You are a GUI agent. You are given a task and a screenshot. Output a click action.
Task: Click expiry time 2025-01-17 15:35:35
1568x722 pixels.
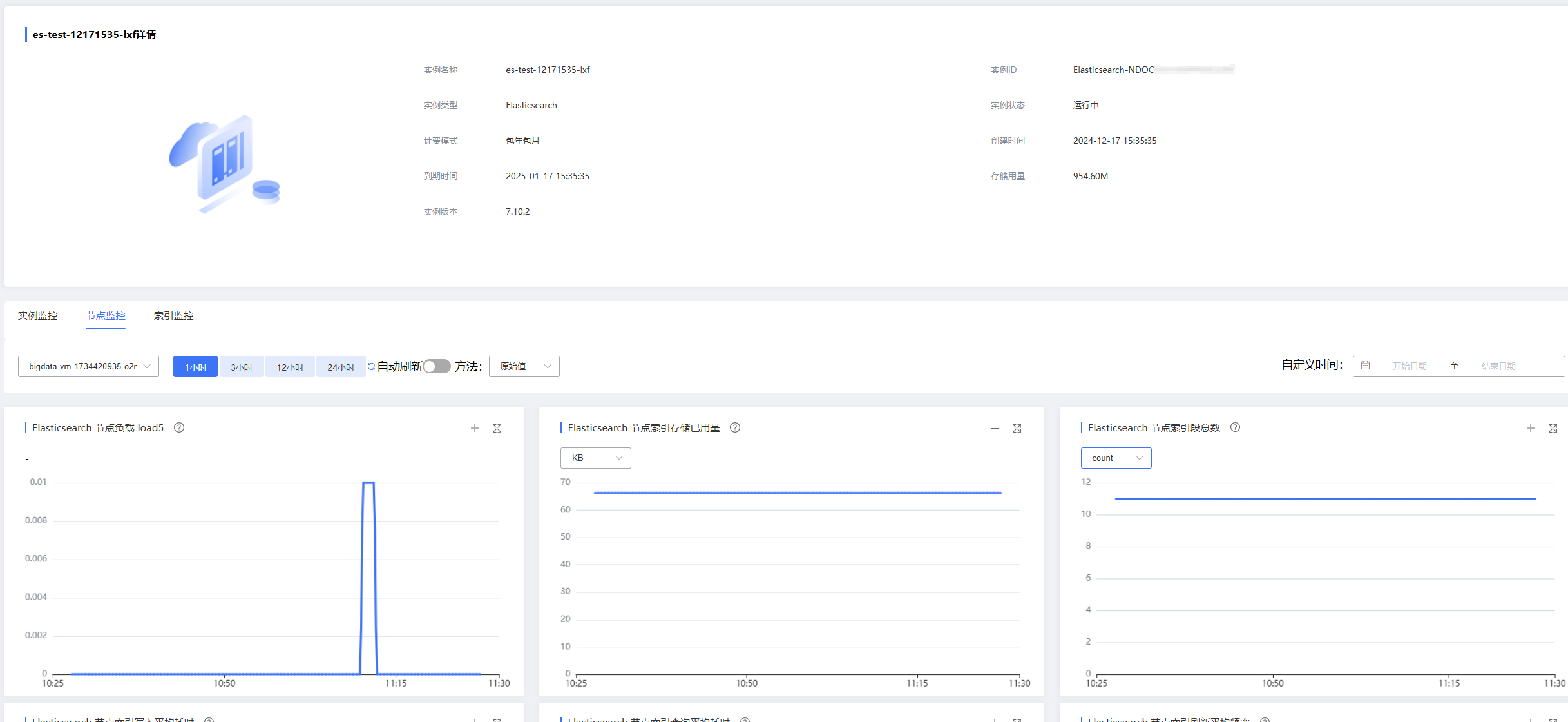tap(548, 176)
